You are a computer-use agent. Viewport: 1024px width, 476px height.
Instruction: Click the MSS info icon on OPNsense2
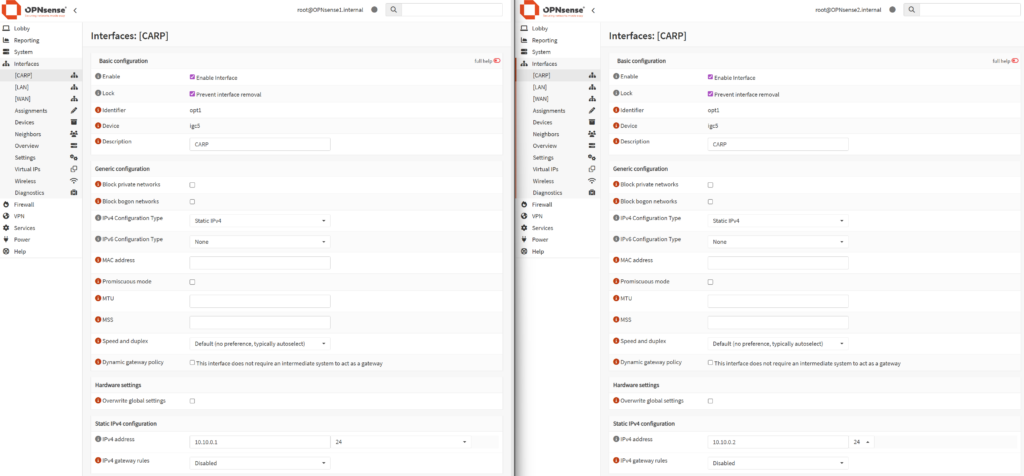coord(616,319)
